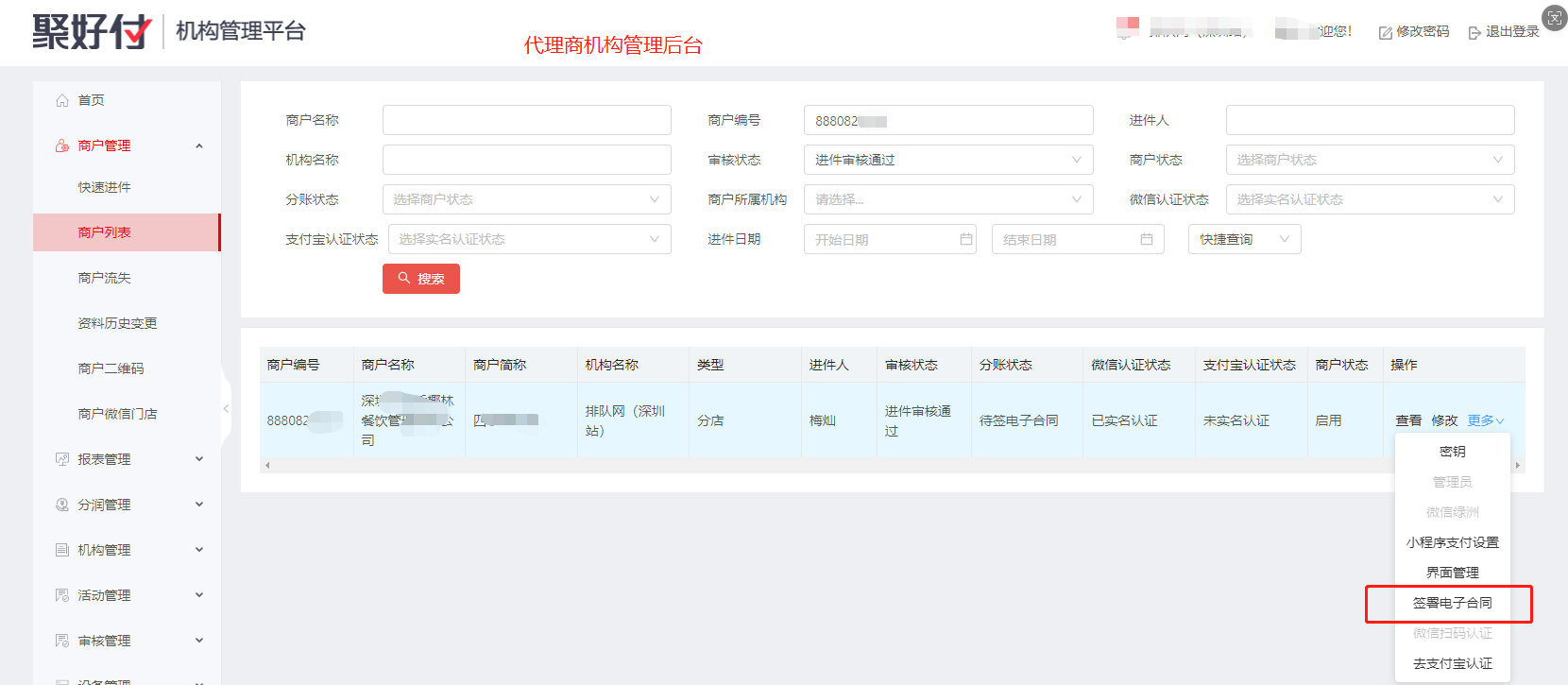
Task: Choose 小程序支付设置 in the more menu
Action: click(1452, 542)
